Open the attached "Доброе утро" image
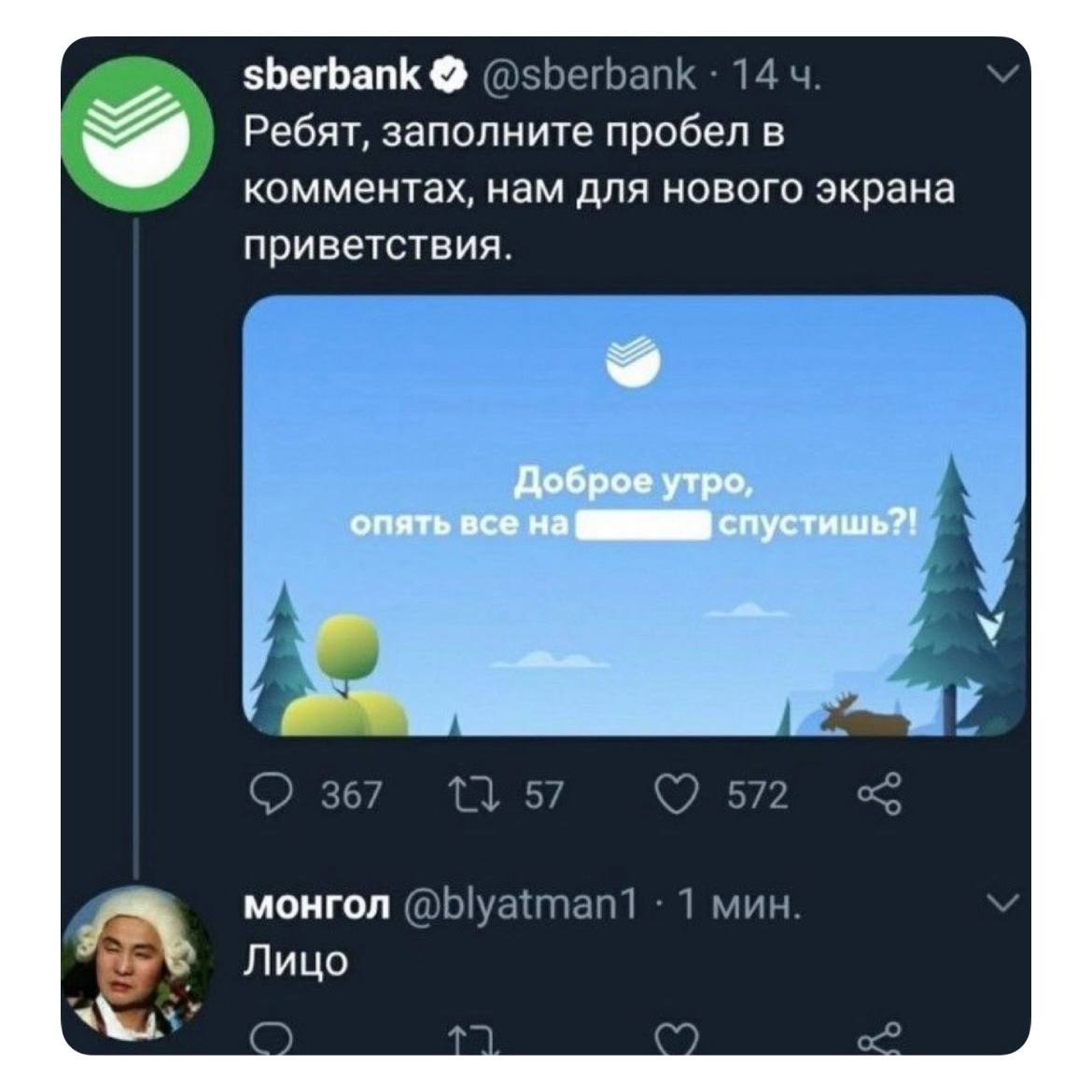1092x1092 pixels. tap(634, 516)
